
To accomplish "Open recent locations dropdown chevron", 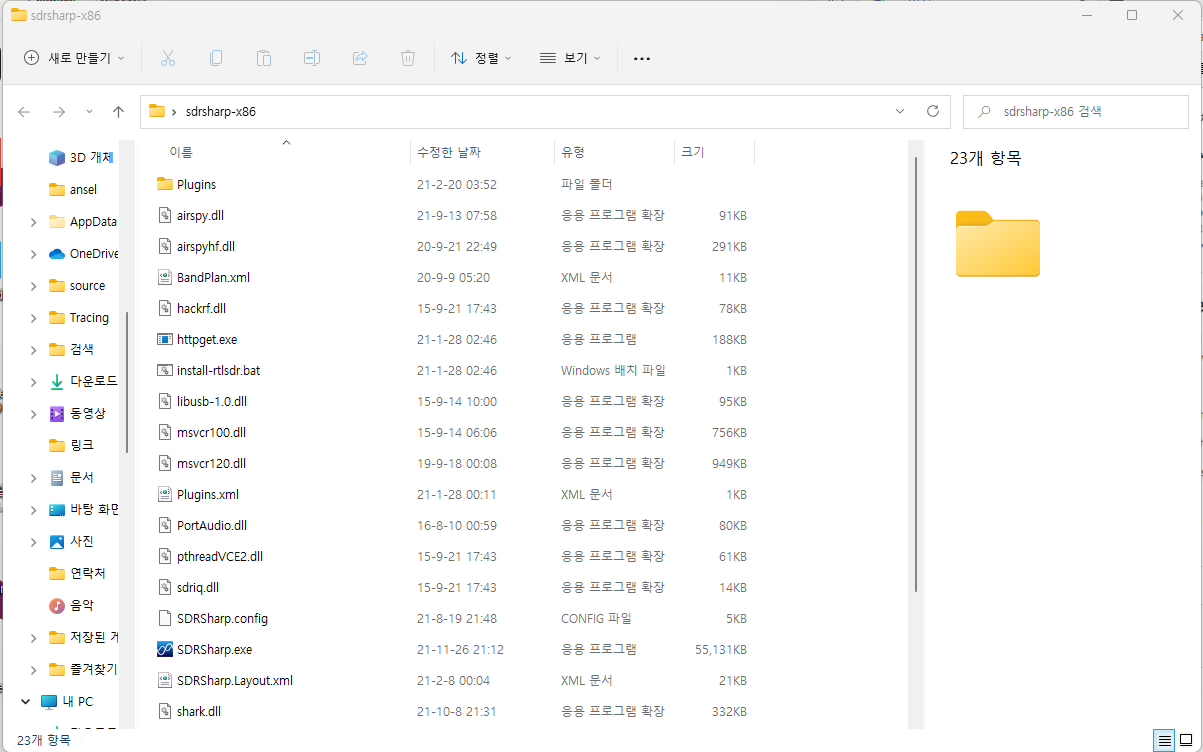I will pyautogui.click(x=89, y=112).
